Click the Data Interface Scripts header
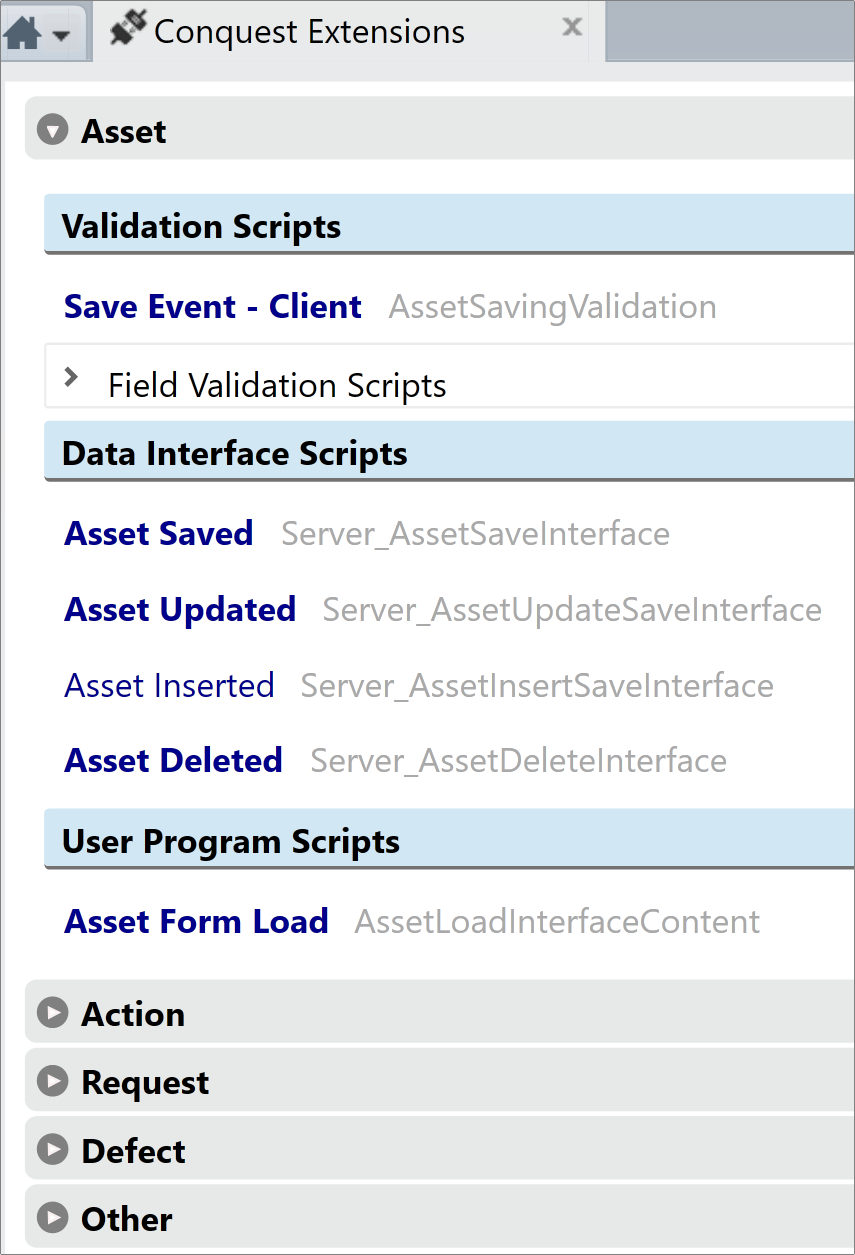The image size is (855, 1255). 449,452
